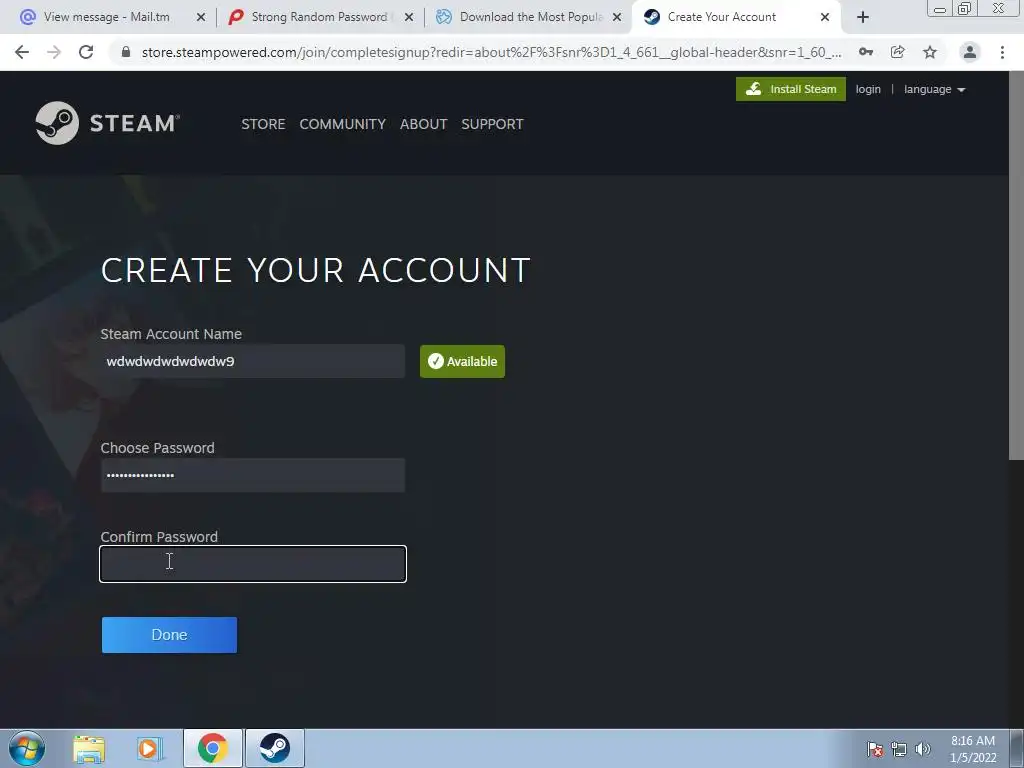Close the Strong Random Password tab
The image size is (1024, 768).
[409, 18]
